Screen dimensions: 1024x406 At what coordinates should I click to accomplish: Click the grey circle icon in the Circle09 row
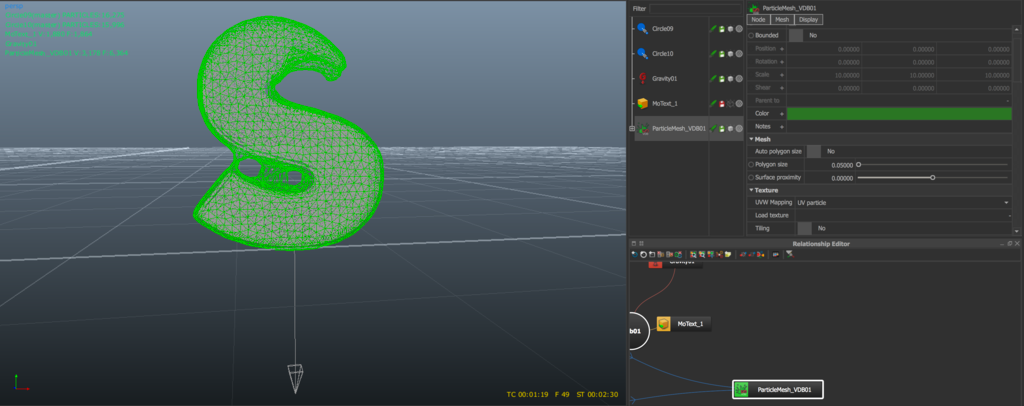[x=739, y=29]
